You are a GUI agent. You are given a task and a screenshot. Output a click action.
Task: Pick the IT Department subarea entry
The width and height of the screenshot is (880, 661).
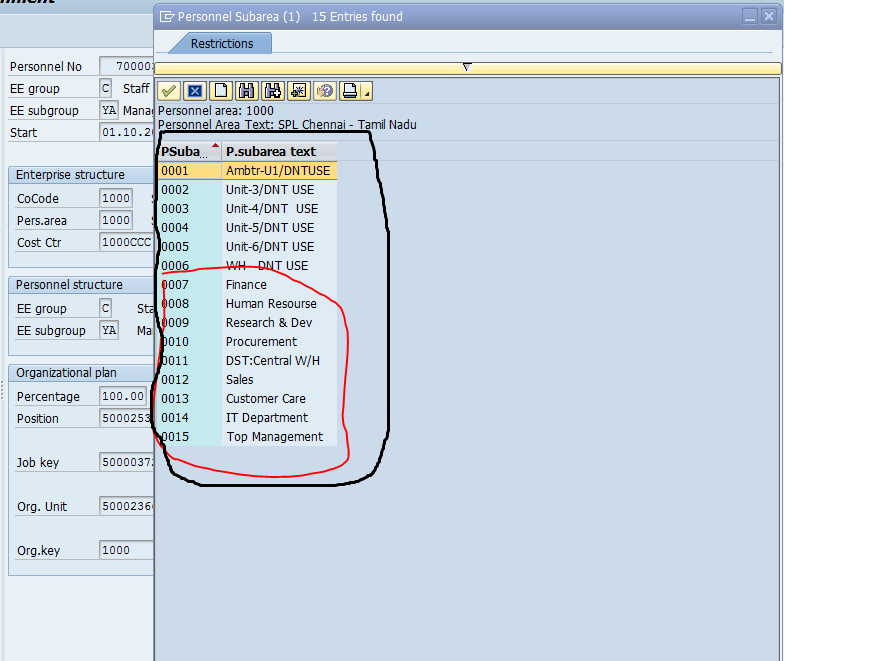click(266, 418)
